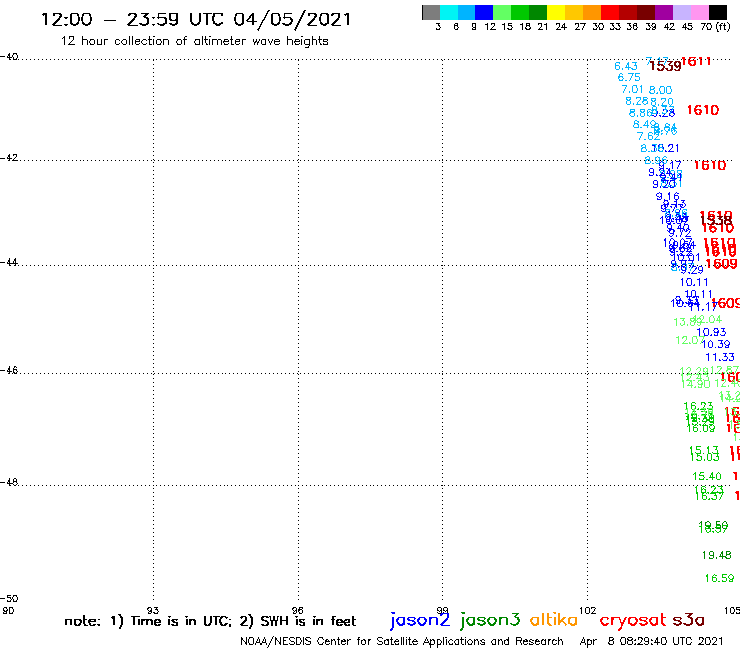Pick the light green swatch above label 15
This screenshot has width=740, height=650.
click(x=502, y=12)
